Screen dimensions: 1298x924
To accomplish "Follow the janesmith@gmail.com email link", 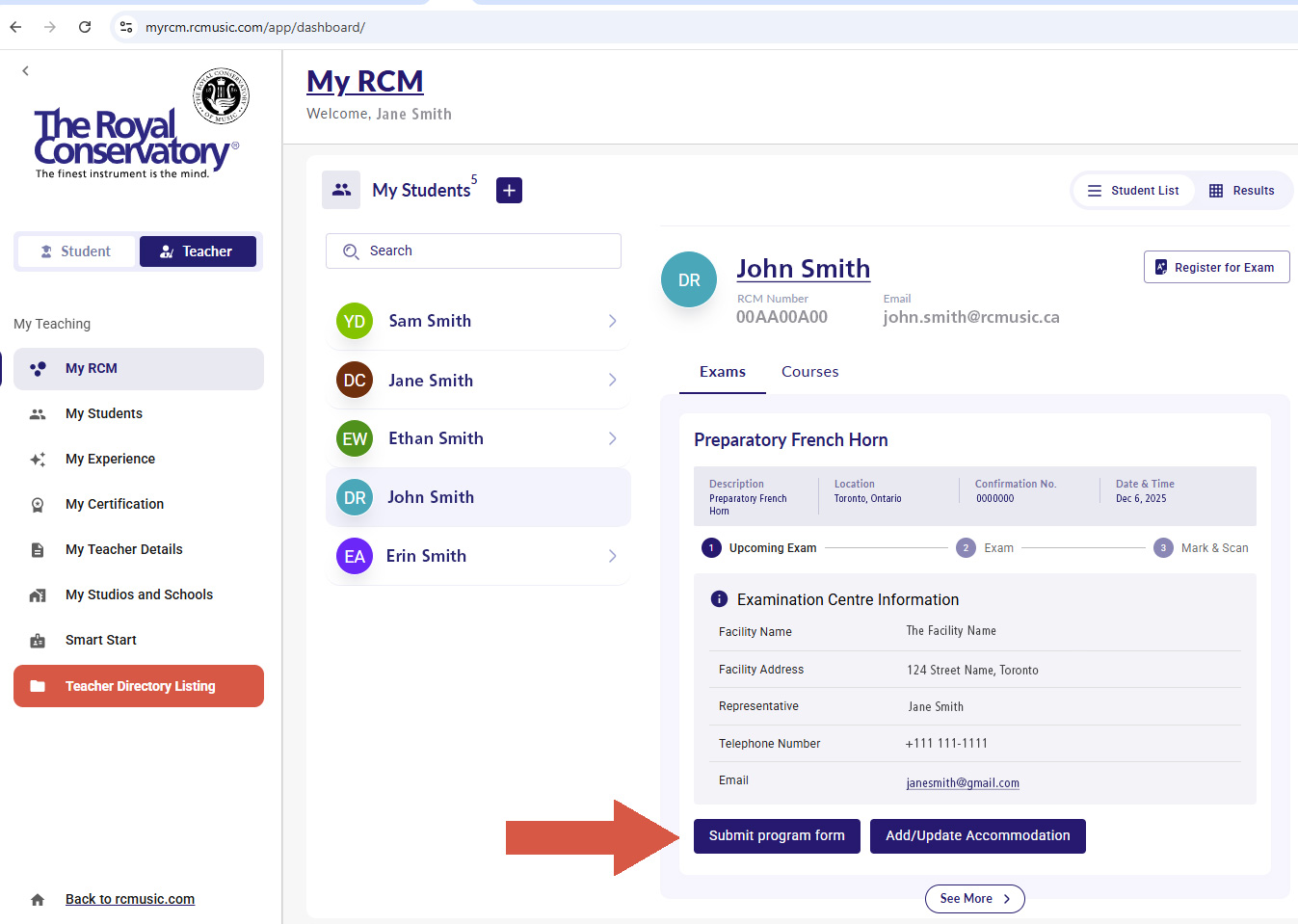I will (962, 782).
